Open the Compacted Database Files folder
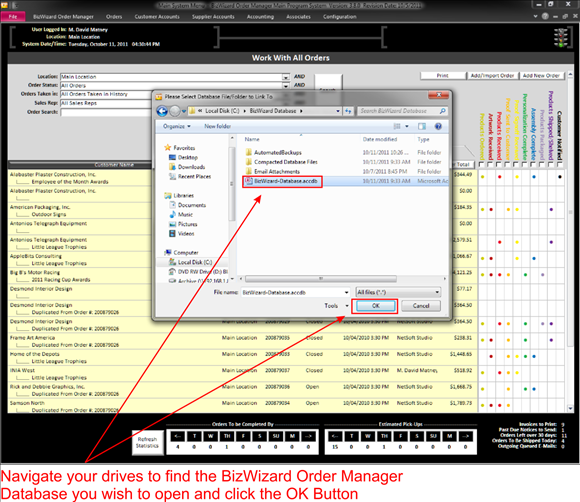Screen dimensions: 580x502 point(281,162)
